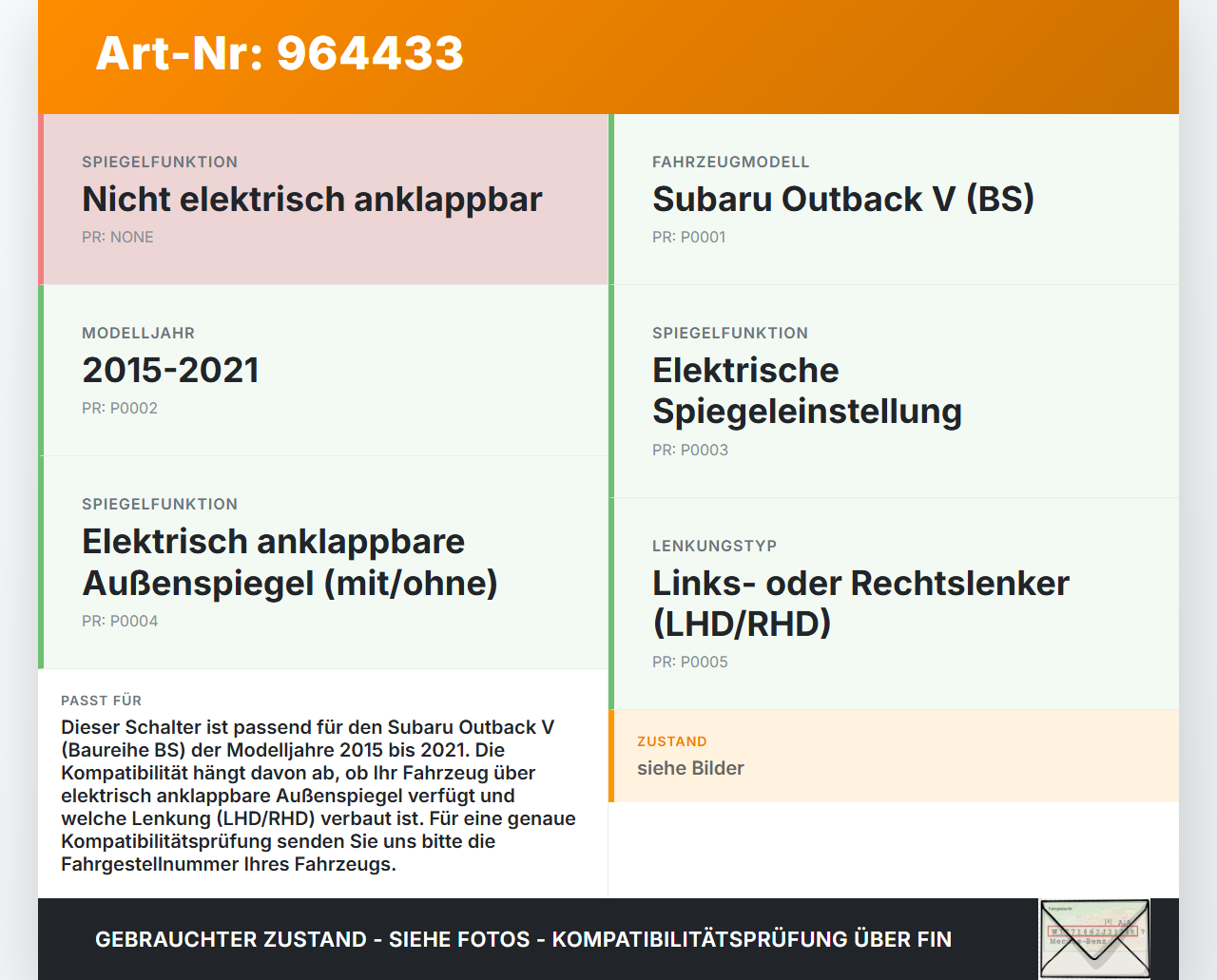Click the Modelljahr '2015-2021' card

pos(323,370)
